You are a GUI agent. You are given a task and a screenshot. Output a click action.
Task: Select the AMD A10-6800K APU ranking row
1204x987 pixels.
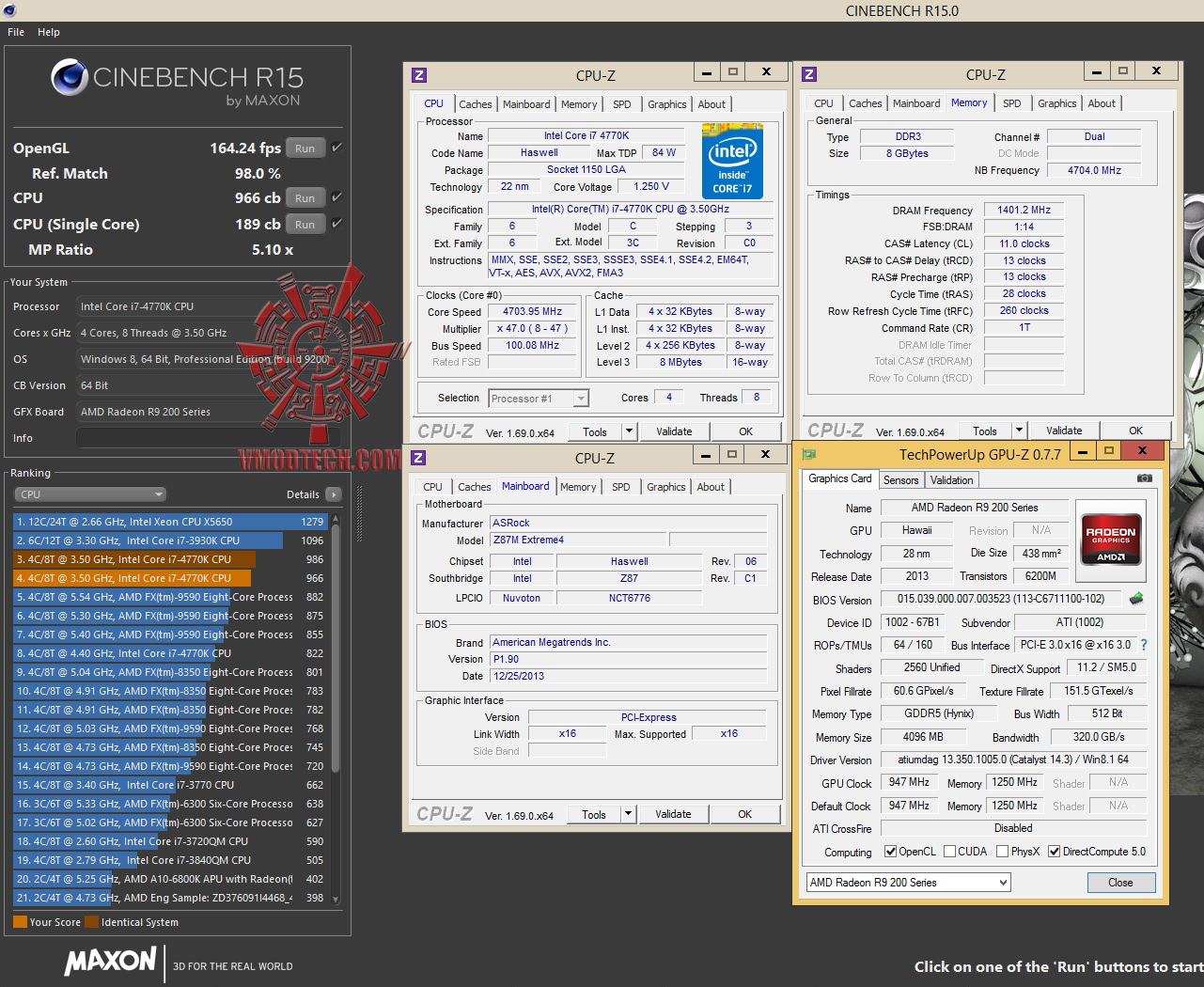point(169,879)
